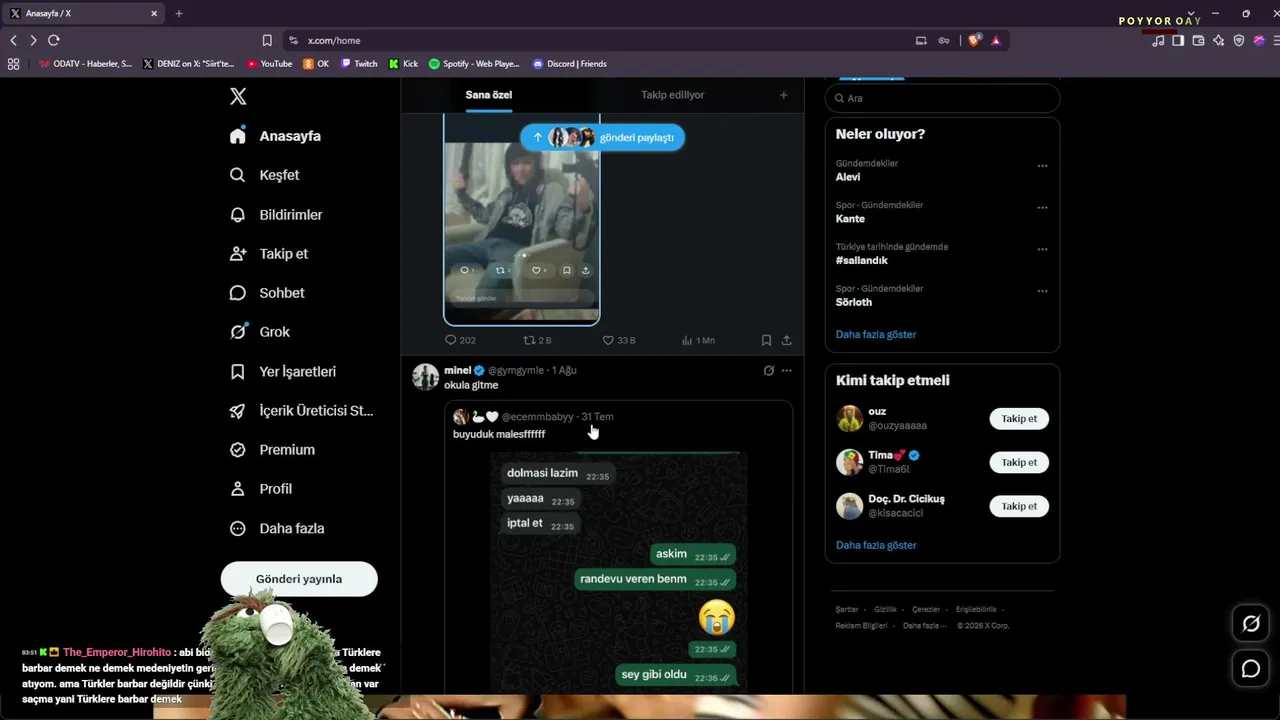1280x720 pixels.
Task: Show more suggestions under Kimi takip etmeli
Action: pos(876,546)
